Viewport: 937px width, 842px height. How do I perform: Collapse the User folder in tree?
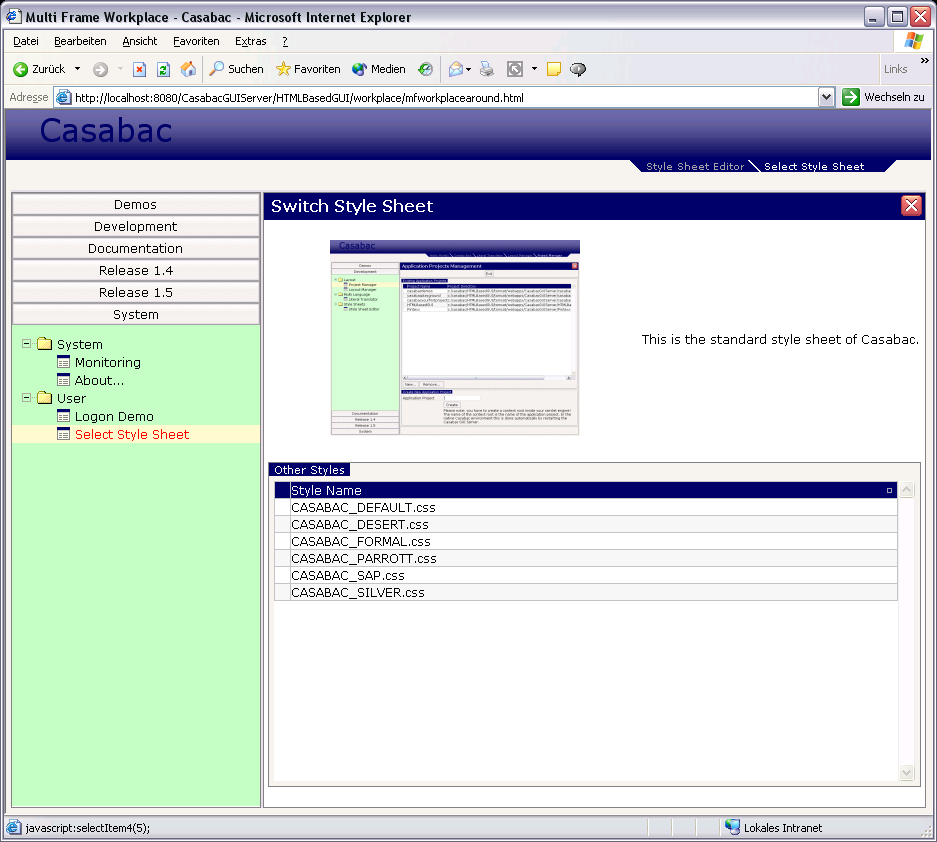pos(27,398)
